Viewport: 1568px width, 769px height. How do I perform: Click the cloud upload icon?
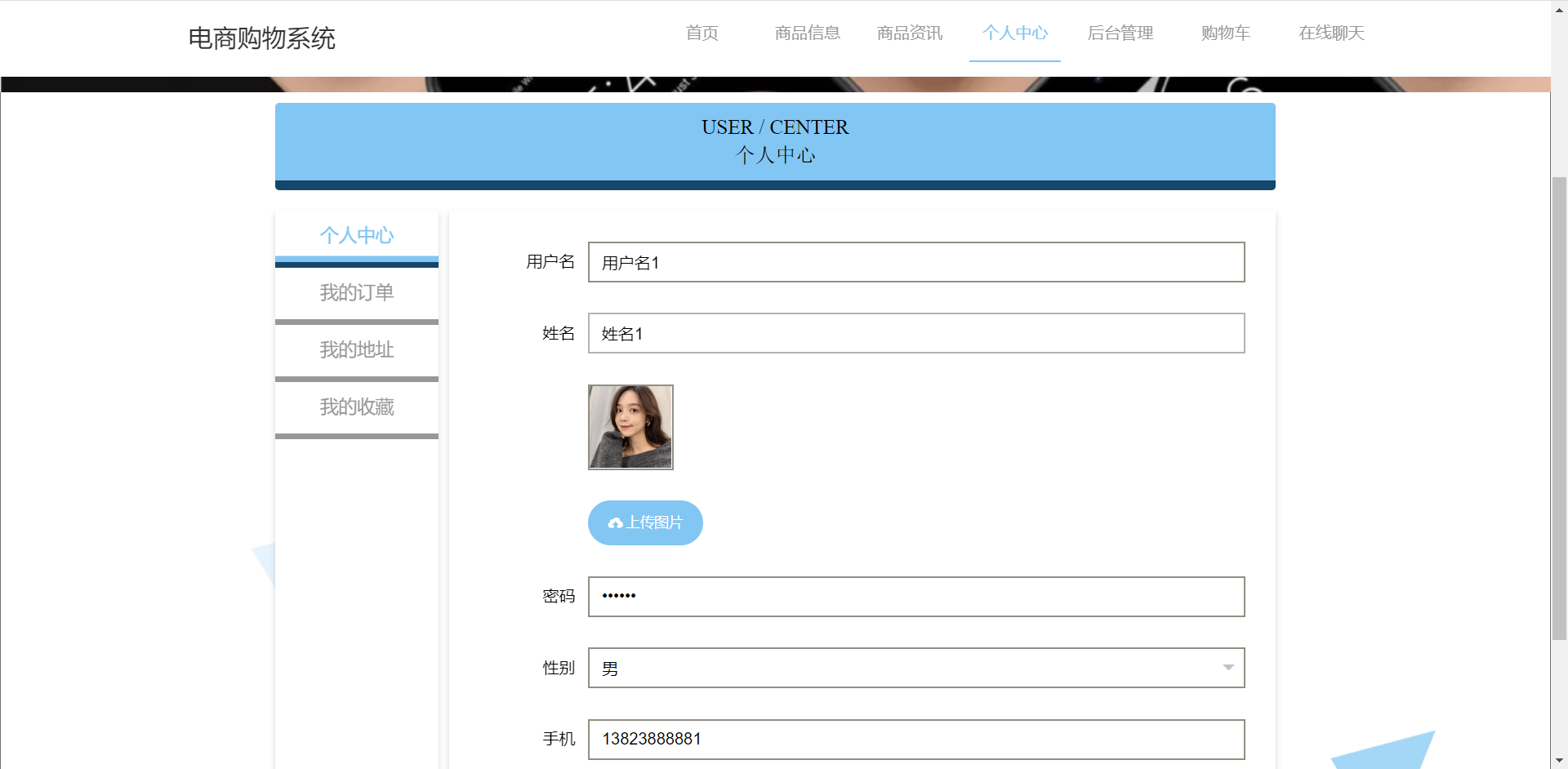615,523
